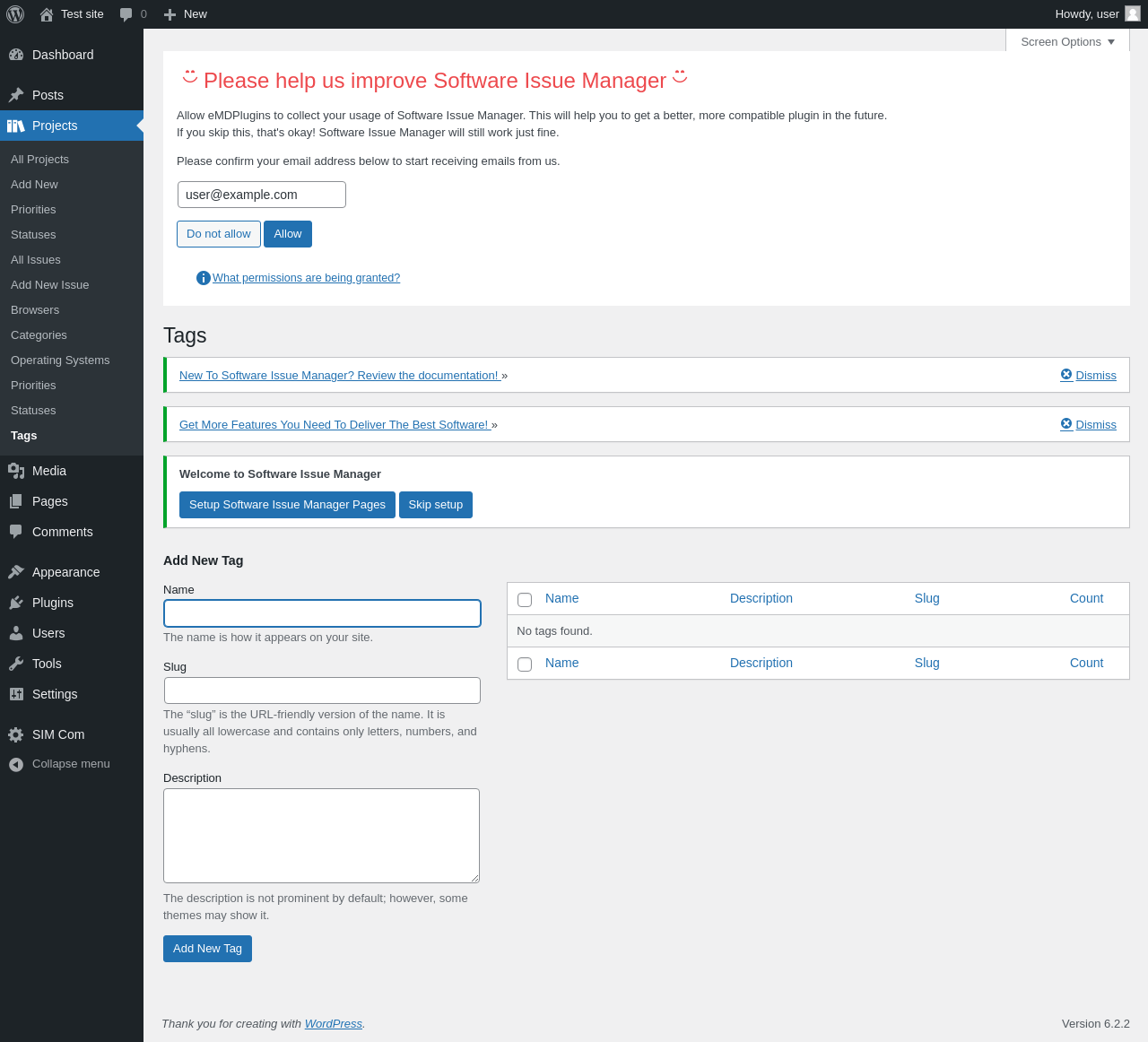The height and width of the screenshot is (1042, 1148).
Task: Click the No tags found text
Action: click(x=554, y=631)
